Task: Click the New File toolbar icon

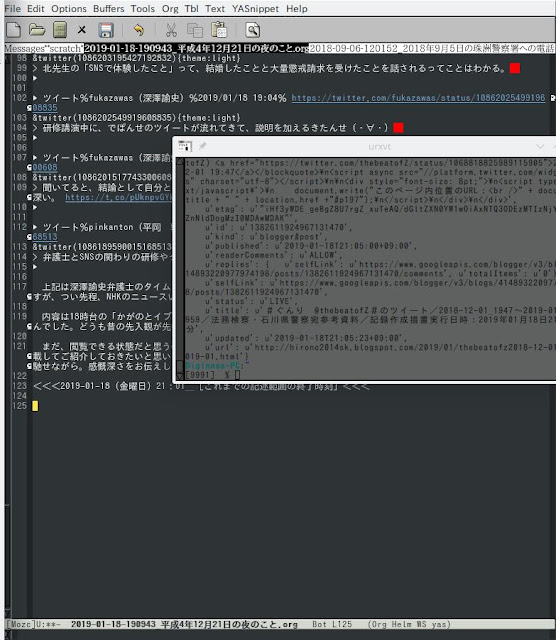Action: [13, 30]
